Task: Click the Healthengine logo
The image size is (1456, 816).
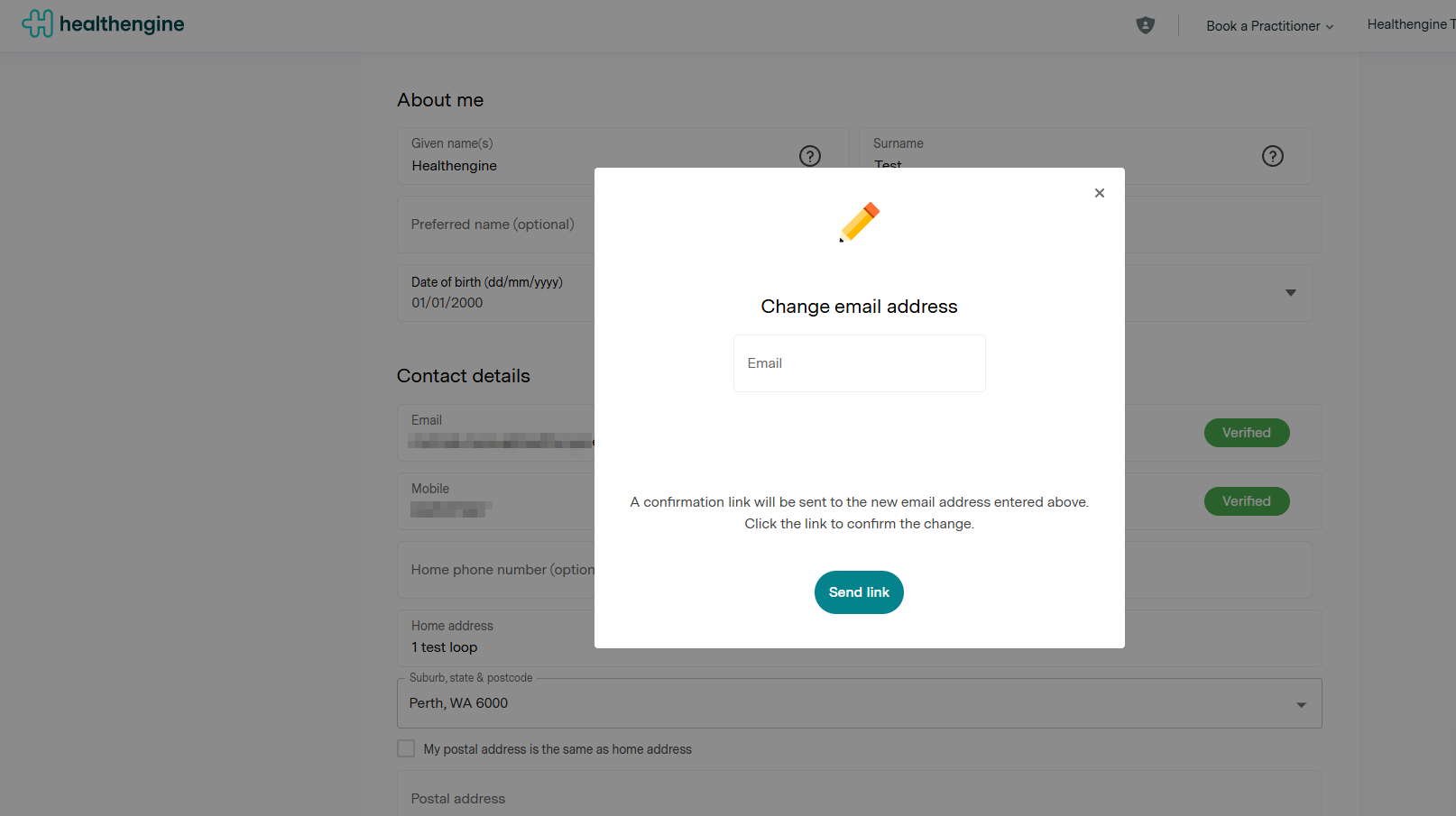Action: click(x=103, y=24)
